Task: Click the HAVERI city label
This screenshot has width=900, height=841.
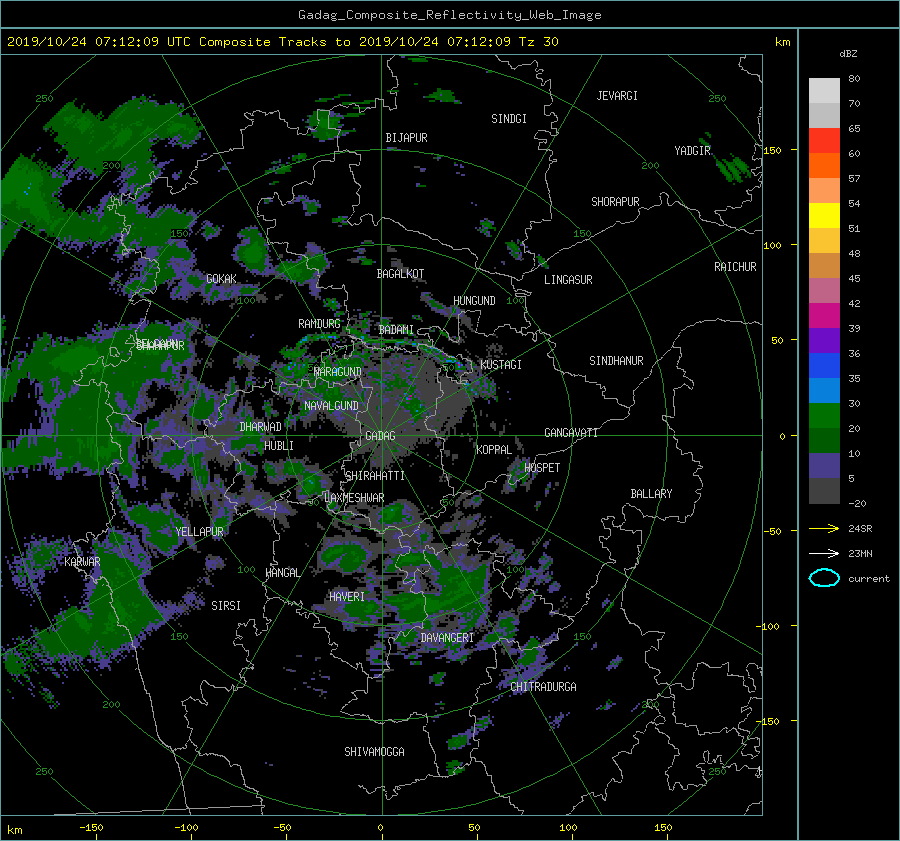Action: [x=347, y=597]
